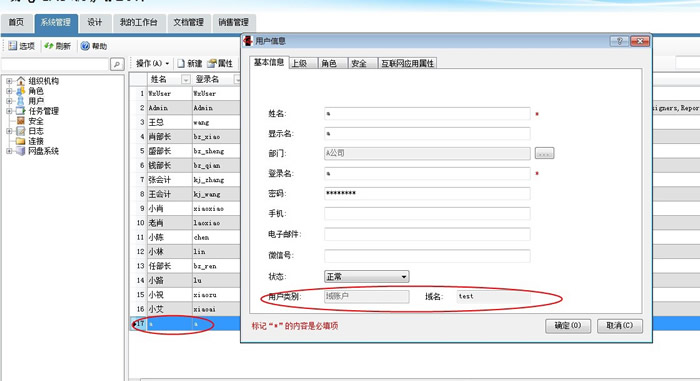The height and width of the screenshot is (381, 700).
Task: Expand the 组织机构 tree node
Action: [9, 81]
